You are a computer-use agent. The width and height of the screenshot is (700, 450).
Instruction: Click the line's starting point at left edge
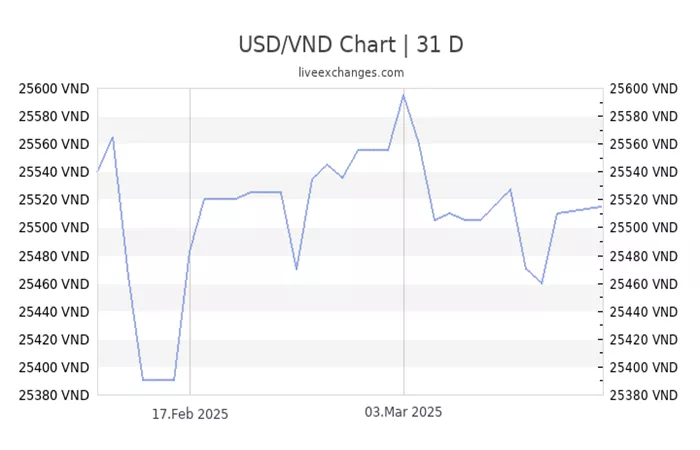pos(98,171)
